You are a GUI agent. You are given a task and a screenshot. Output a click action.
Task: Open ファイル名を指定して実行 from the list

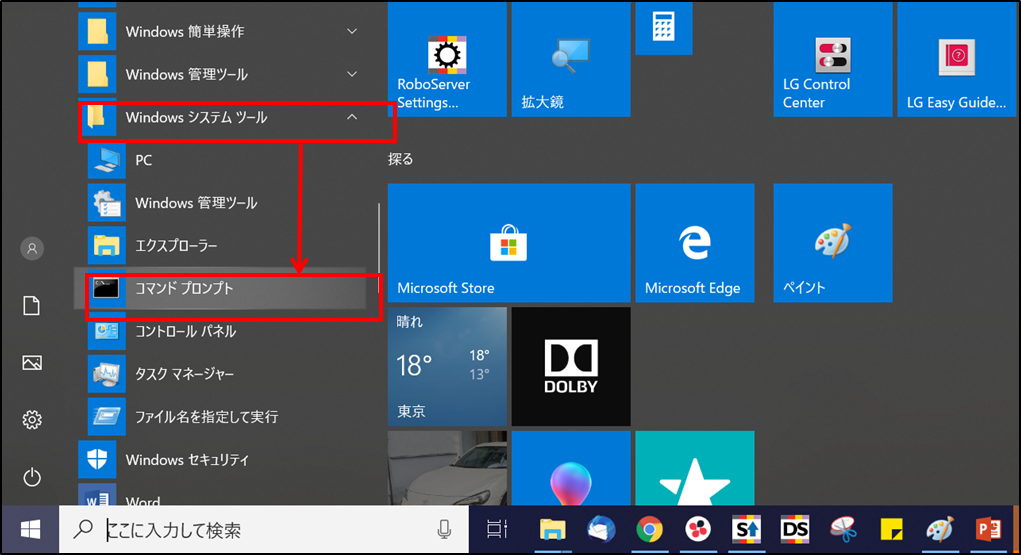228,416
